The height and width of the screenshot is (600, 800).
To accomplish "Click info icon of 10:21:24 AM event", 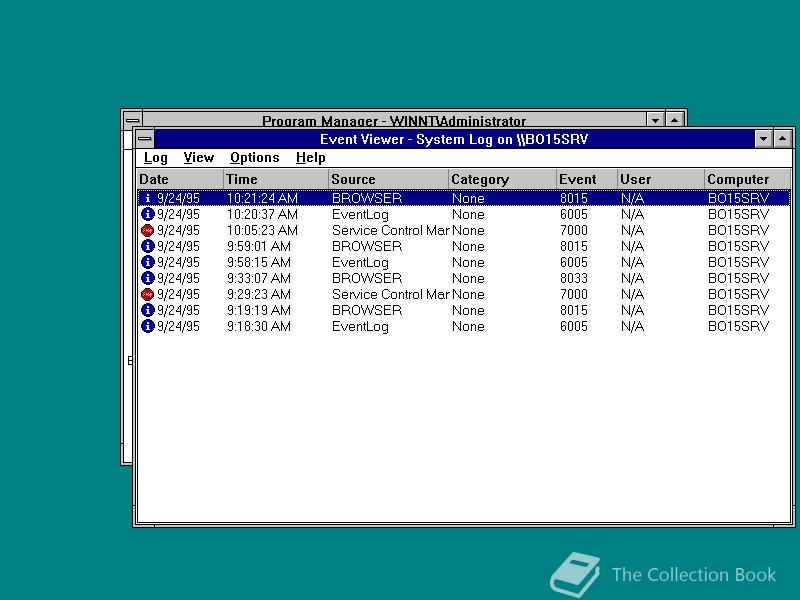I will click(x=147, y=198).
